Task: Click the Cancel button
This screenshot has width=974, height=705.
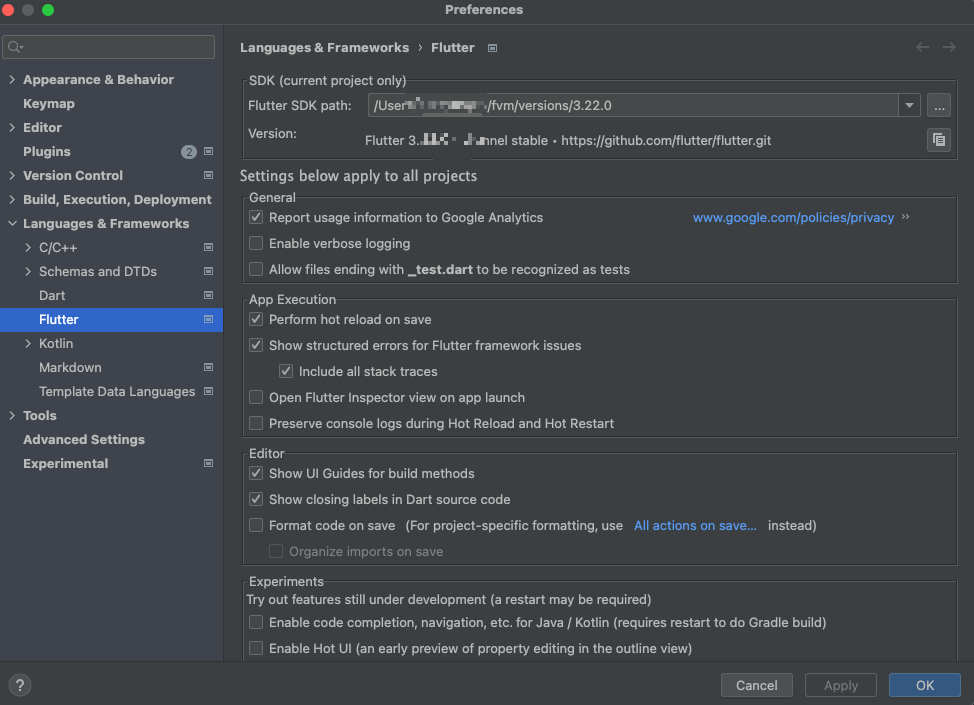Action: [757, 685]
